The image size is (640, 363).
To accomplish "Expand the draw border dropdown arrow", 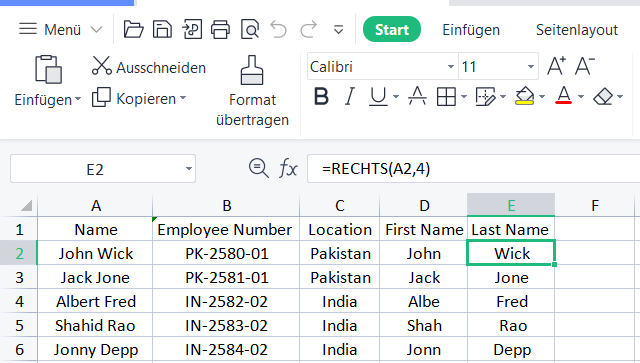I will pos(503,97).
